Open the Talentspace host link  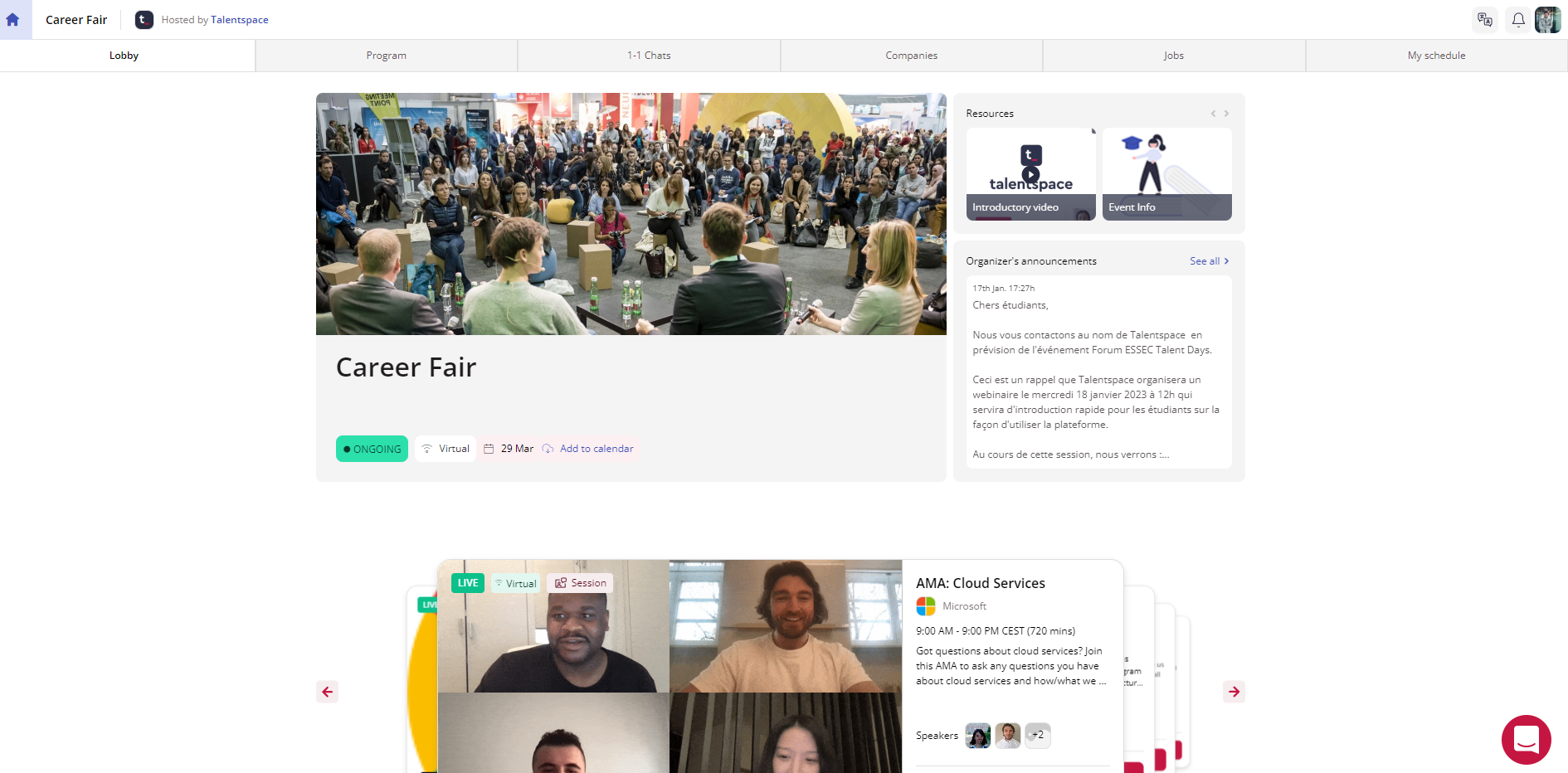240,20
